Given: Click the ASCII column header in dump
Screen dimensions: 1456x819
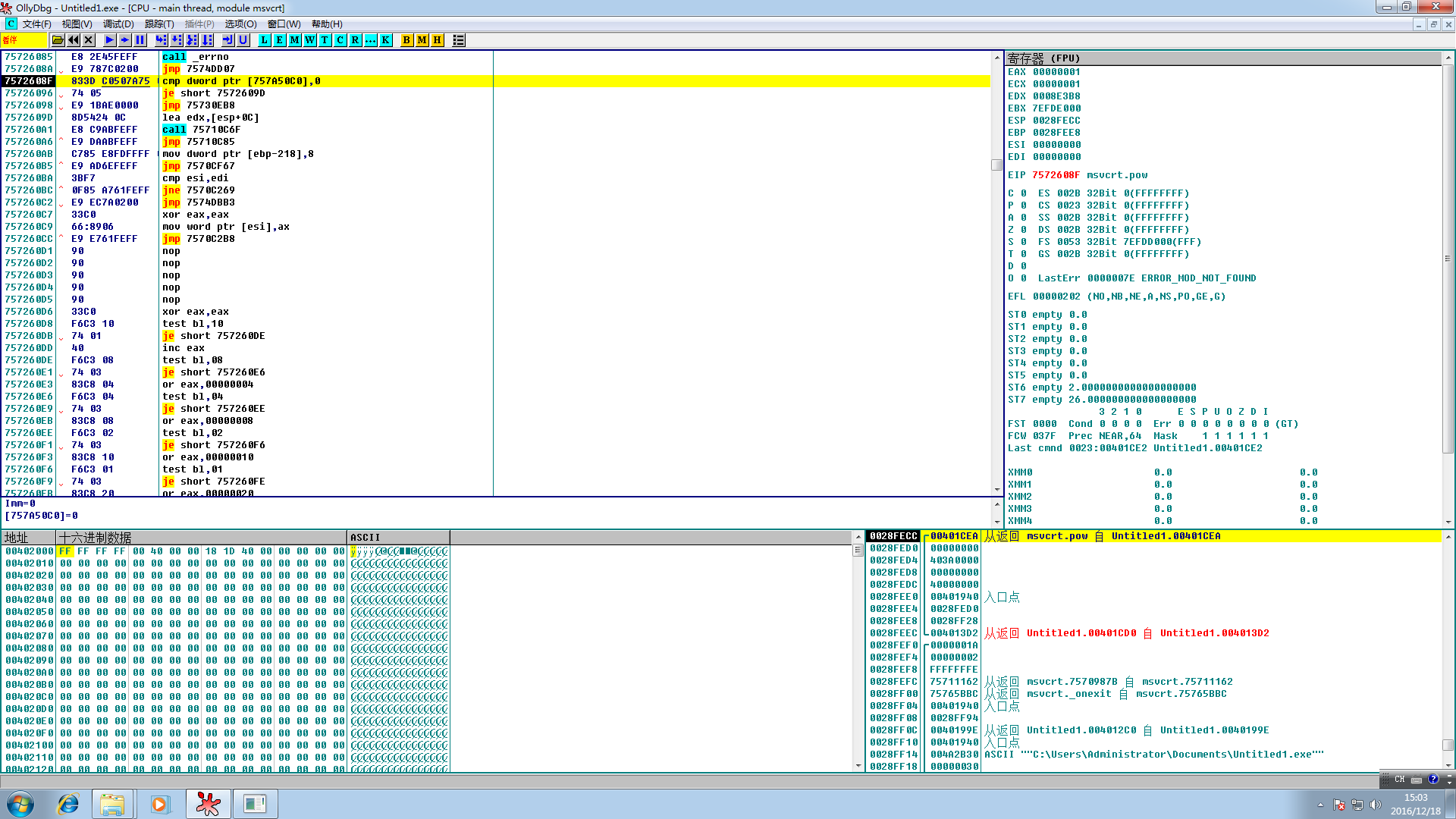Looking at the screenshot, I should [399, 538].
